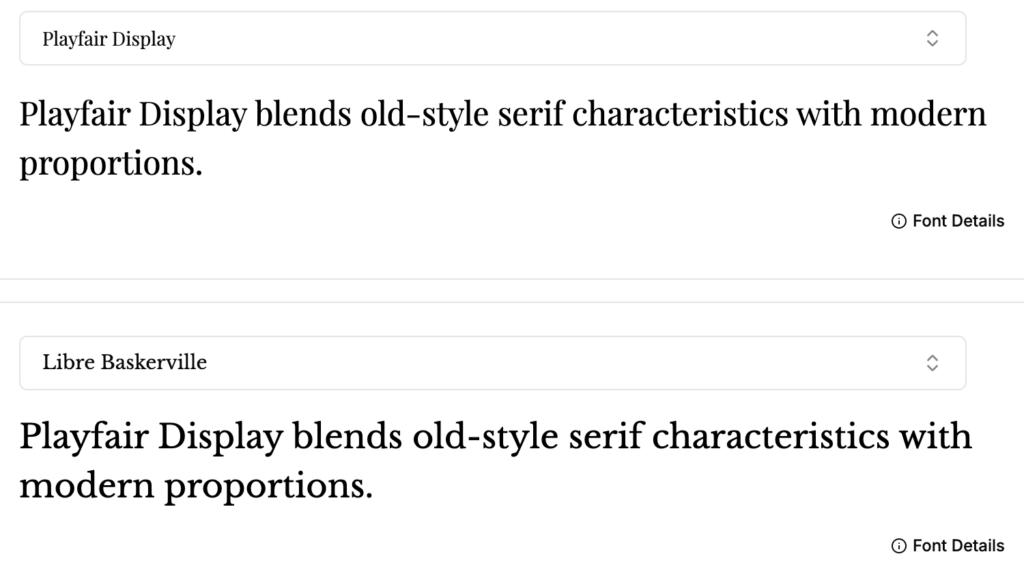Click the info icon under the Playfair Display preview
This screenshot has width=1024, height=580.
pos(898,221)
